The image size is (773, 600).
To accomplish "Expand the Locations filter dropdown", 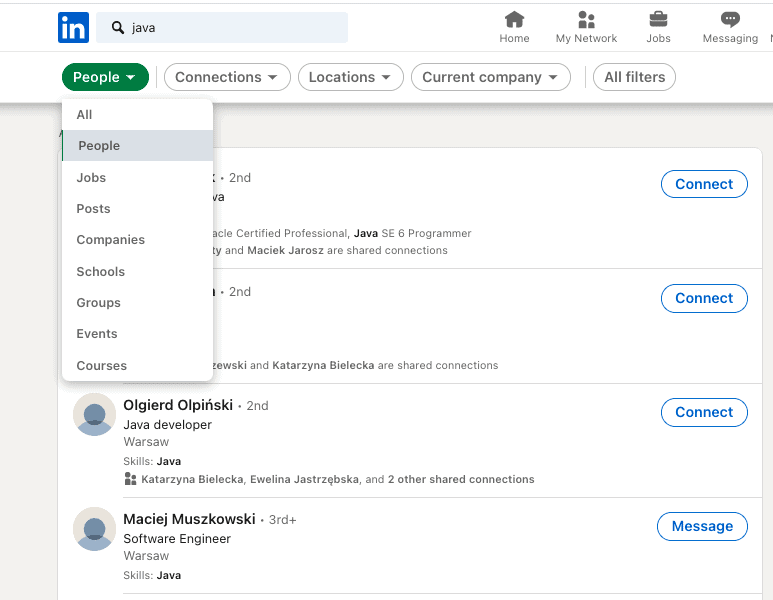I will click(x=350, y=77).
